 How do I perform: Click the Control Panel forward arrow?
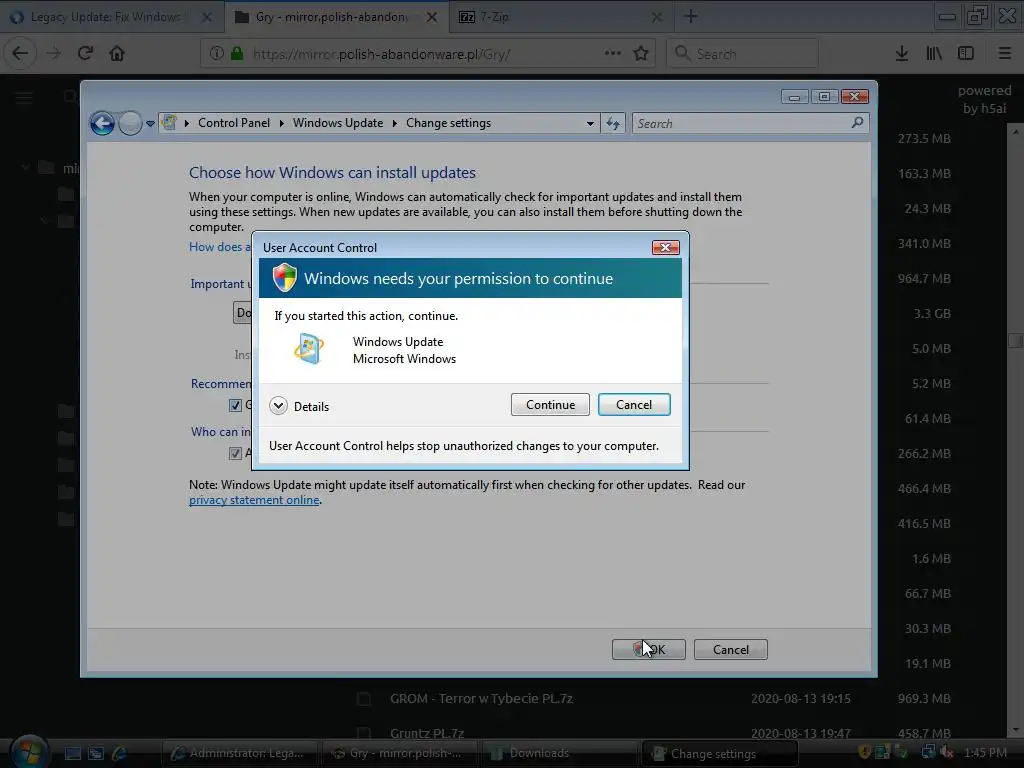(130, 123)
